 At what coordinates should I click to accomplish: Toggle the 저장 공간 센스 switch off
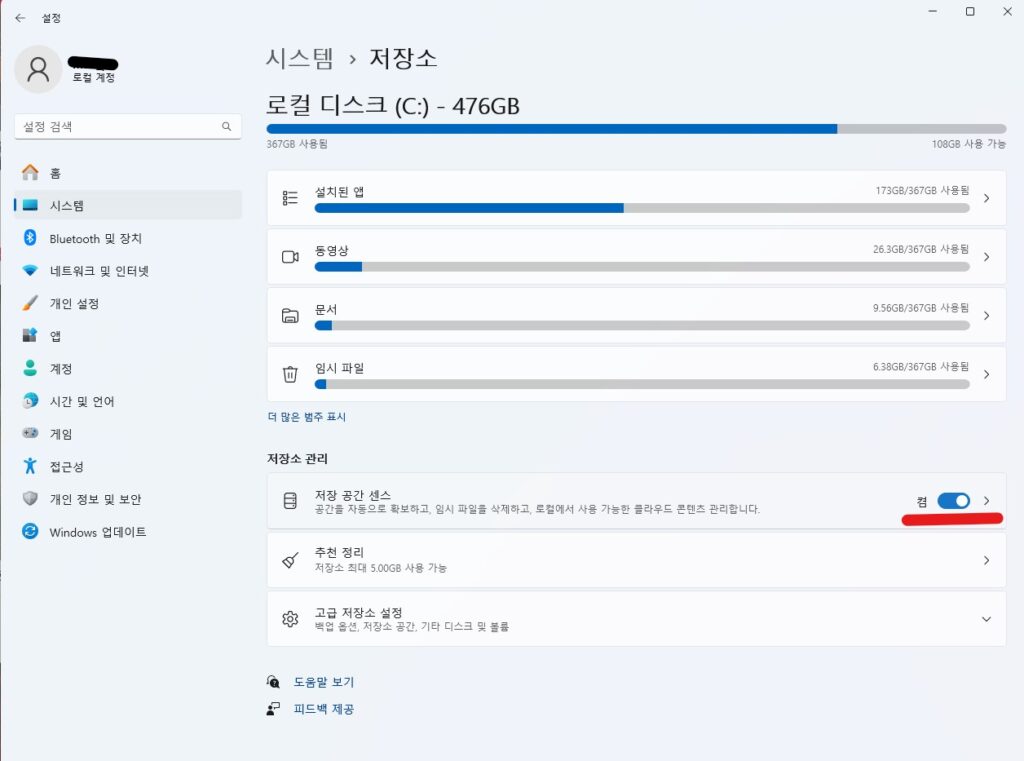click(953, 501)
